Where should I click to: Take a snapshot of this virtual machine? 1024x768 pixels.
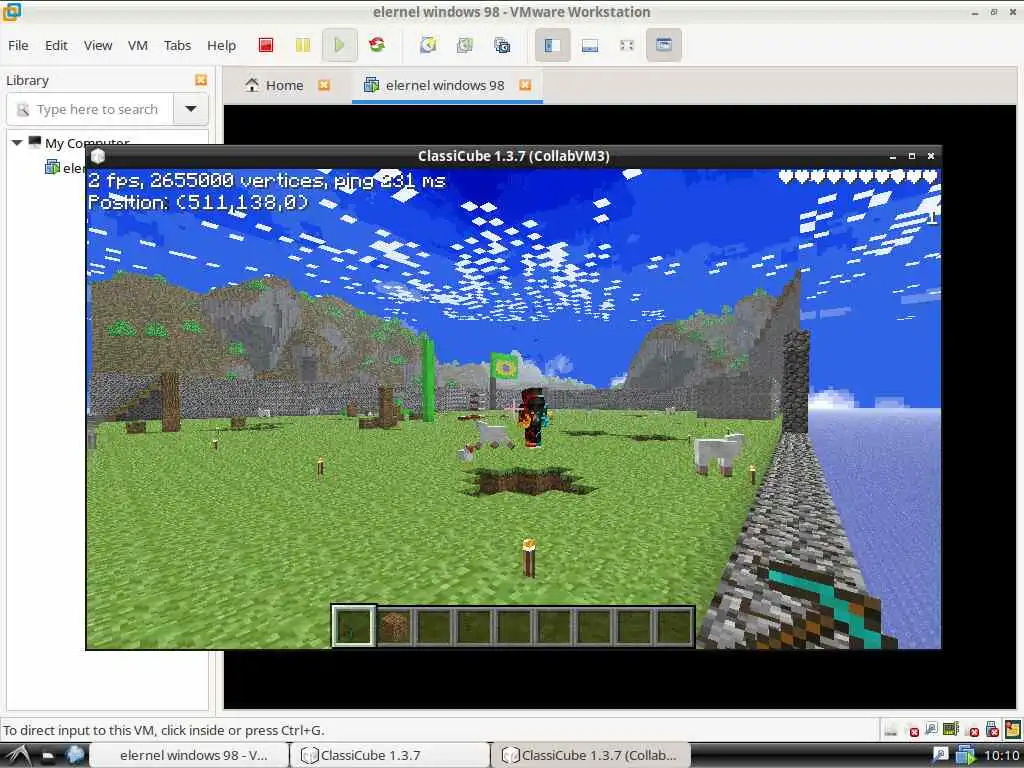pyautogui.click(x=428, y=45)
